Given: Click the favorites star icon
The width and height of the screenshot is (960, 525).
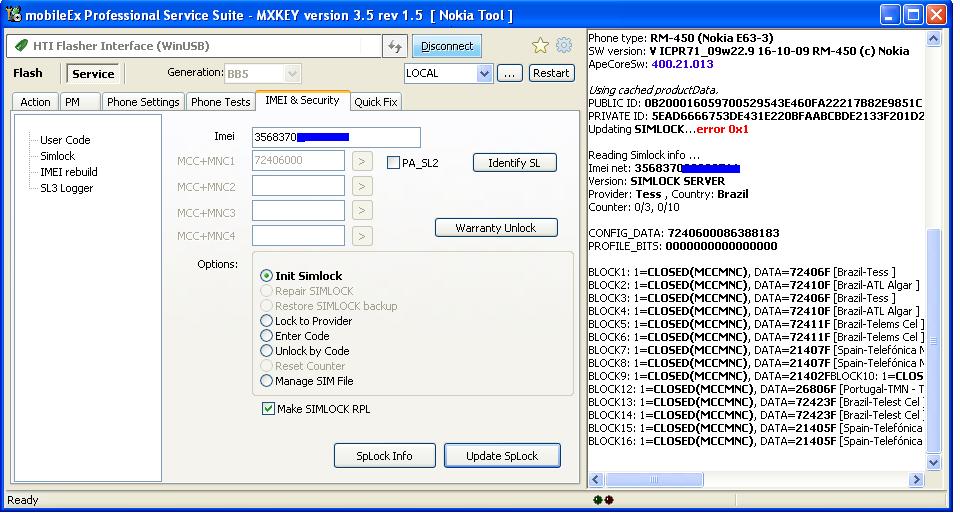Looking at the screenshot, I should pyautogui.click(x=540, y=46).
